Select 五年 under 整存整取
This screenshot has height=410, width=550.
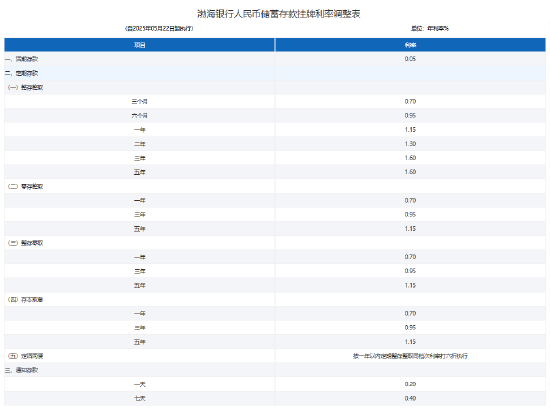click(140, 172)
